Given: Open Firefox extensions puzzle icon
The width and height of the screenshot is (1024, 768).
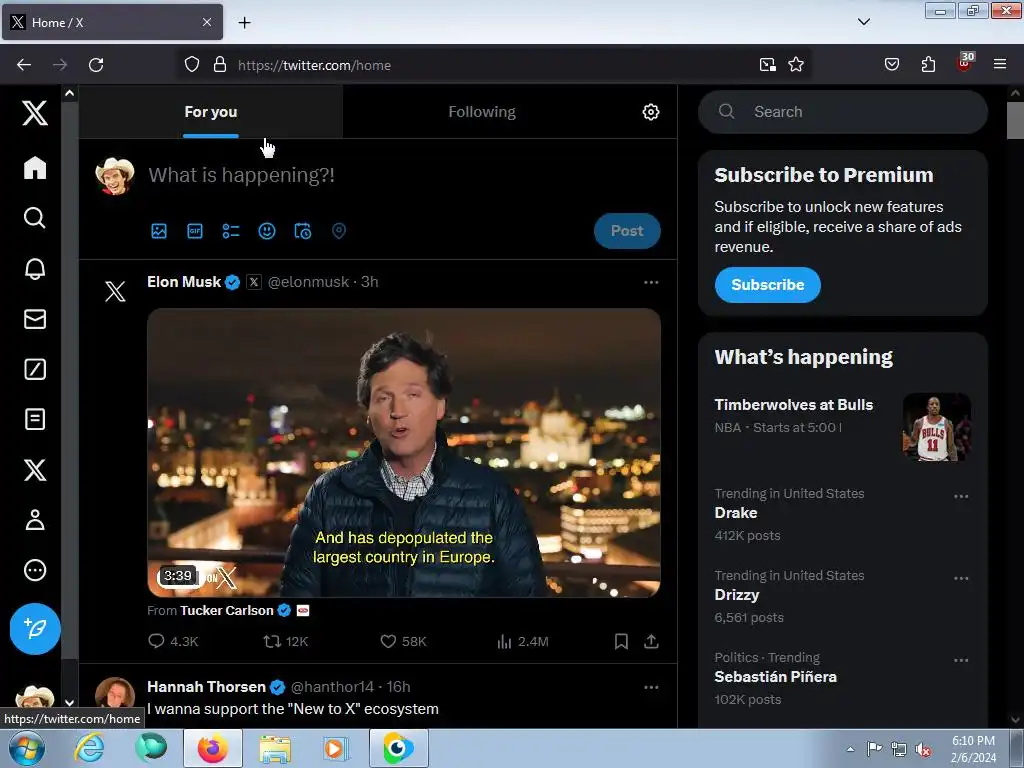Looking at the screenshot, I should 928,64.
